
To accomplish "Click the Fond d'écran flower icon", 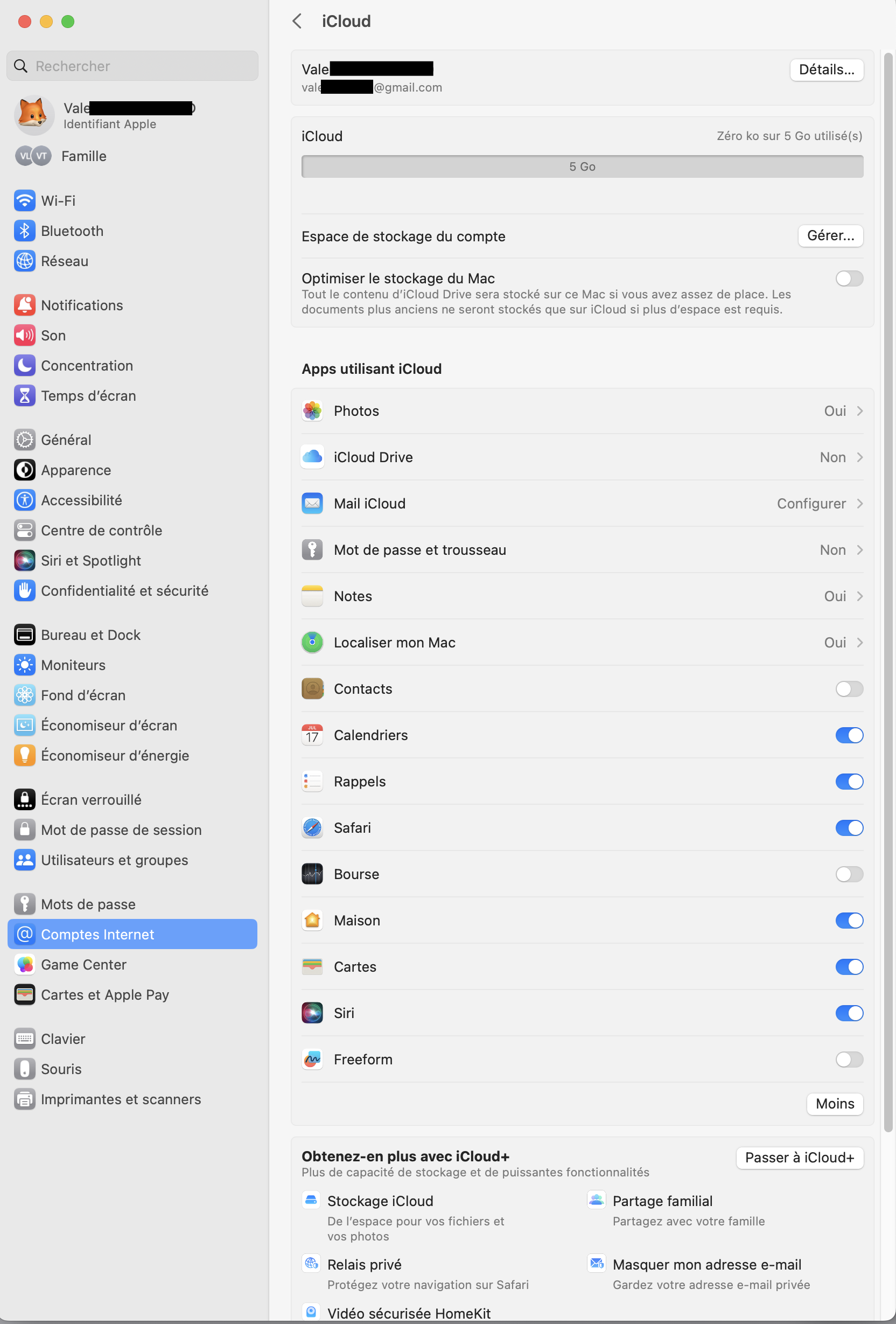I will (x=24, y=695).
